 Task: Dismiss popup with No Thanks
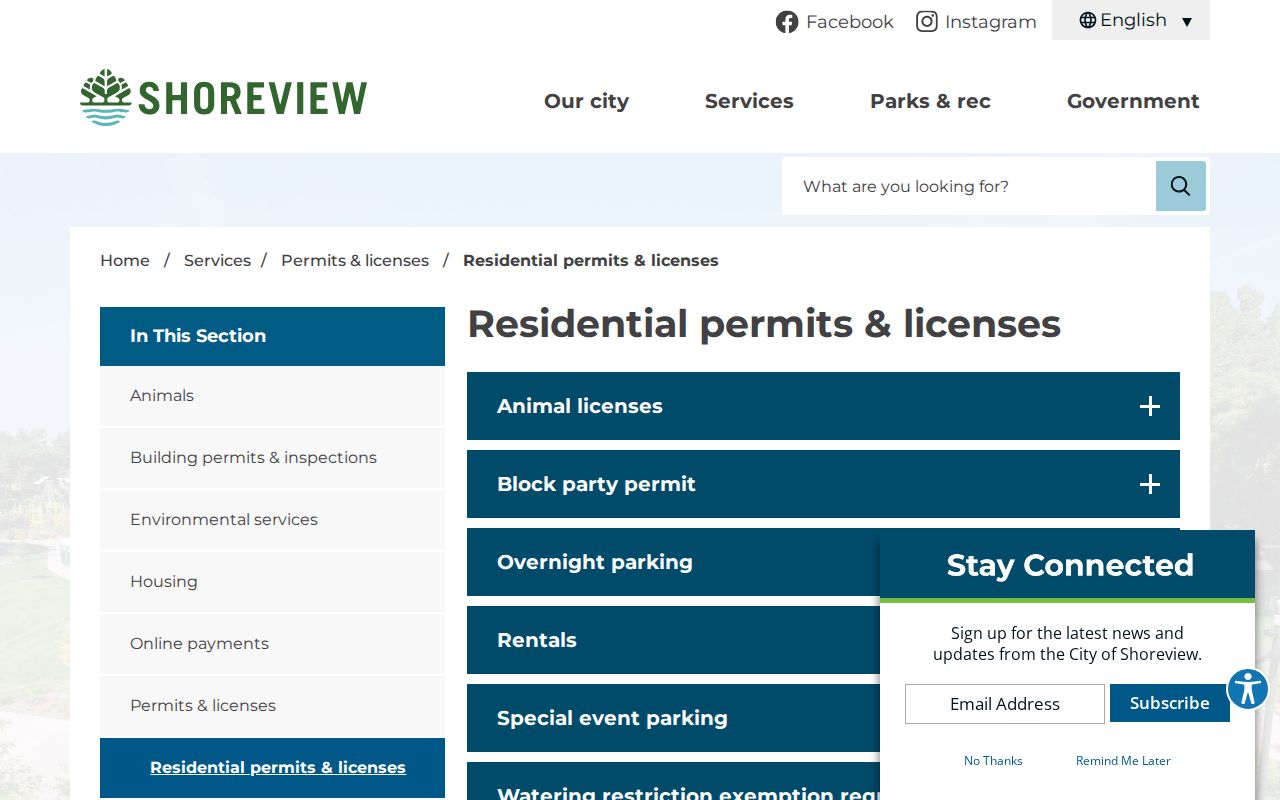pos(993,761)
